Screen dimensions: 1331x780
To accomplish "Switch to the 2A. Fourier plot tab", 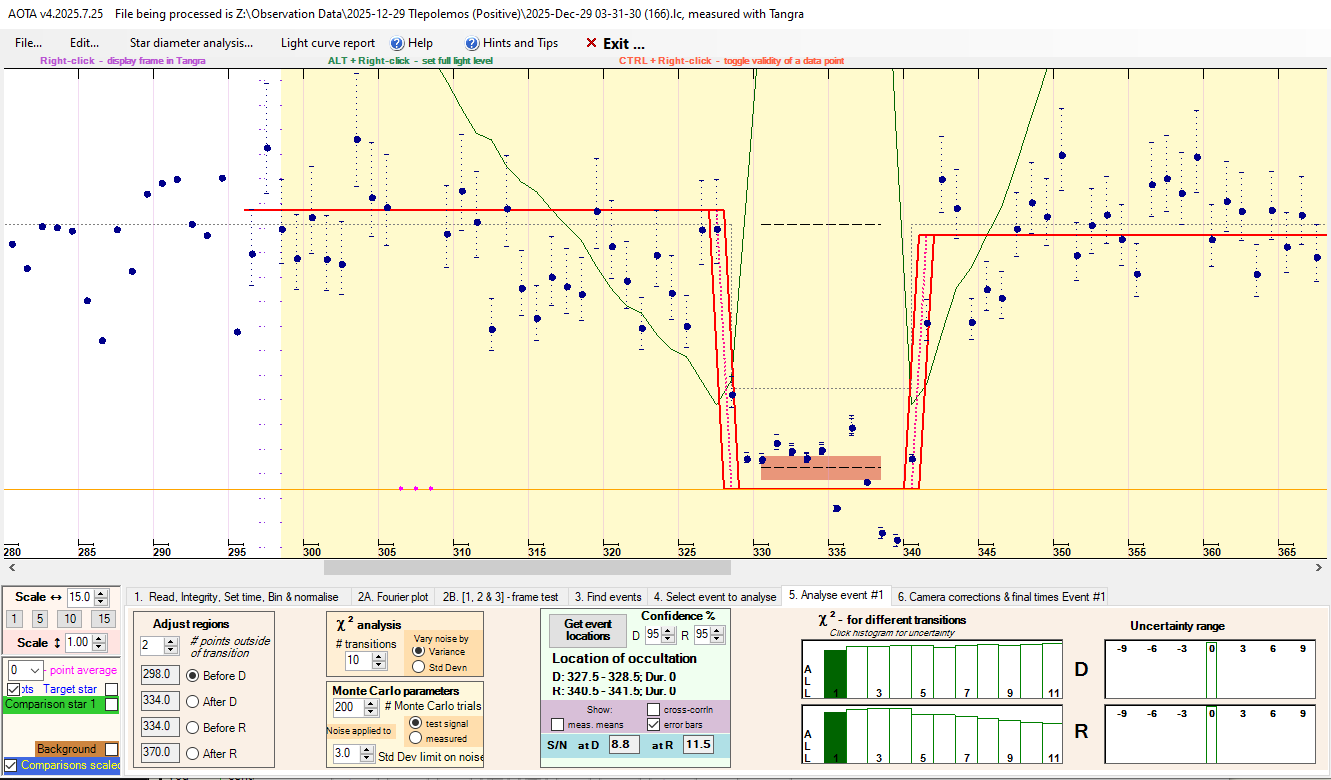I will point(393,597).
